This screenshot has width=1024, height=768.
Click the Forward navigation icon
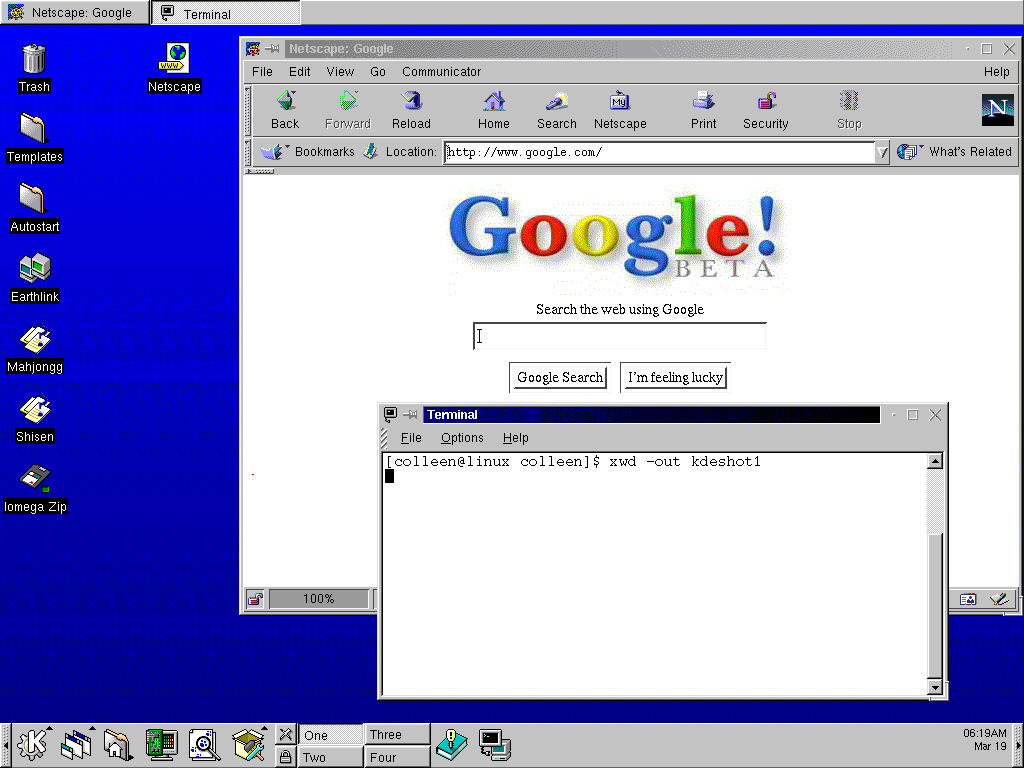click(347, 110)
